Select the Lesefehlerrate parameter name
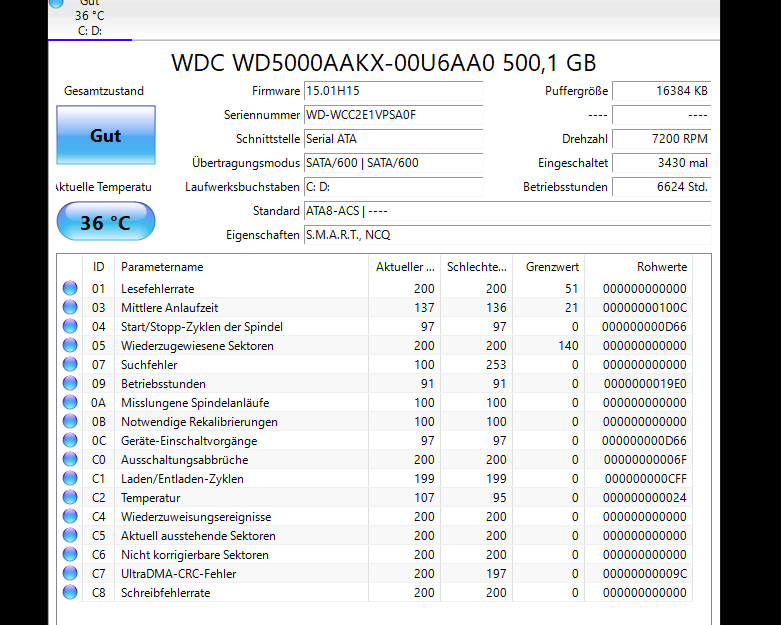This screenshot has width=781, height=625. point(157,289)
